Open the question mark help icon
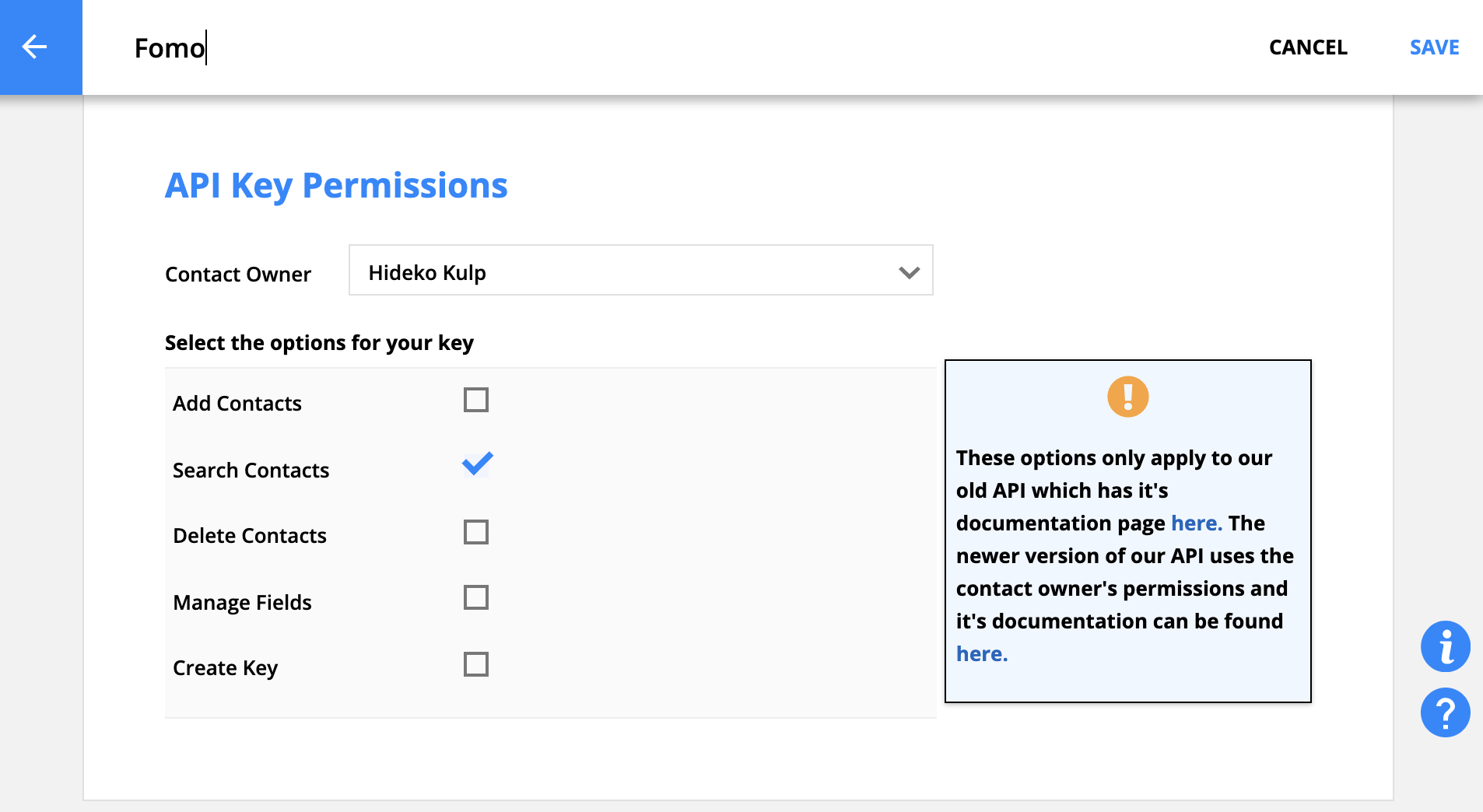The width and height of the screenshot is (1483, 812). coord(1445,712)
